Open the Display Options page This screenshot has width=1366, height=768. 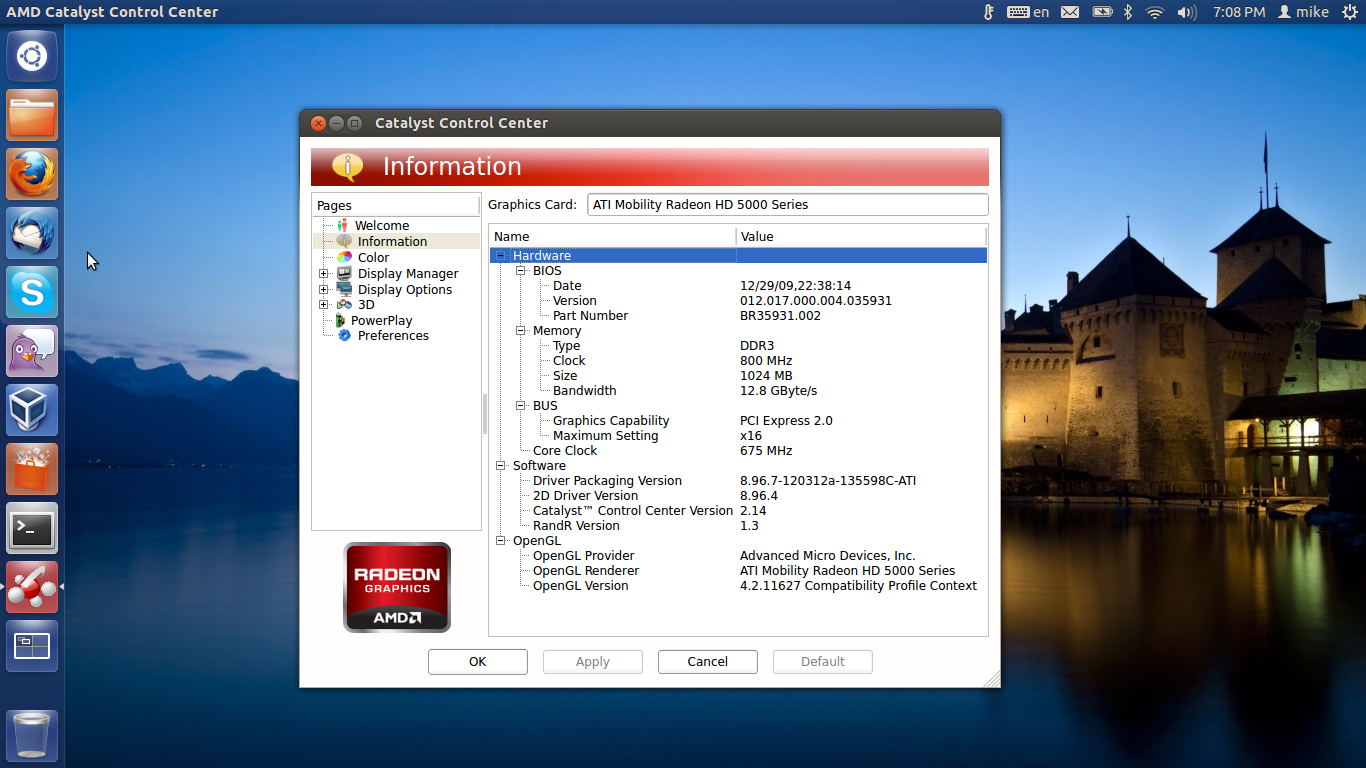pos(405,289)
